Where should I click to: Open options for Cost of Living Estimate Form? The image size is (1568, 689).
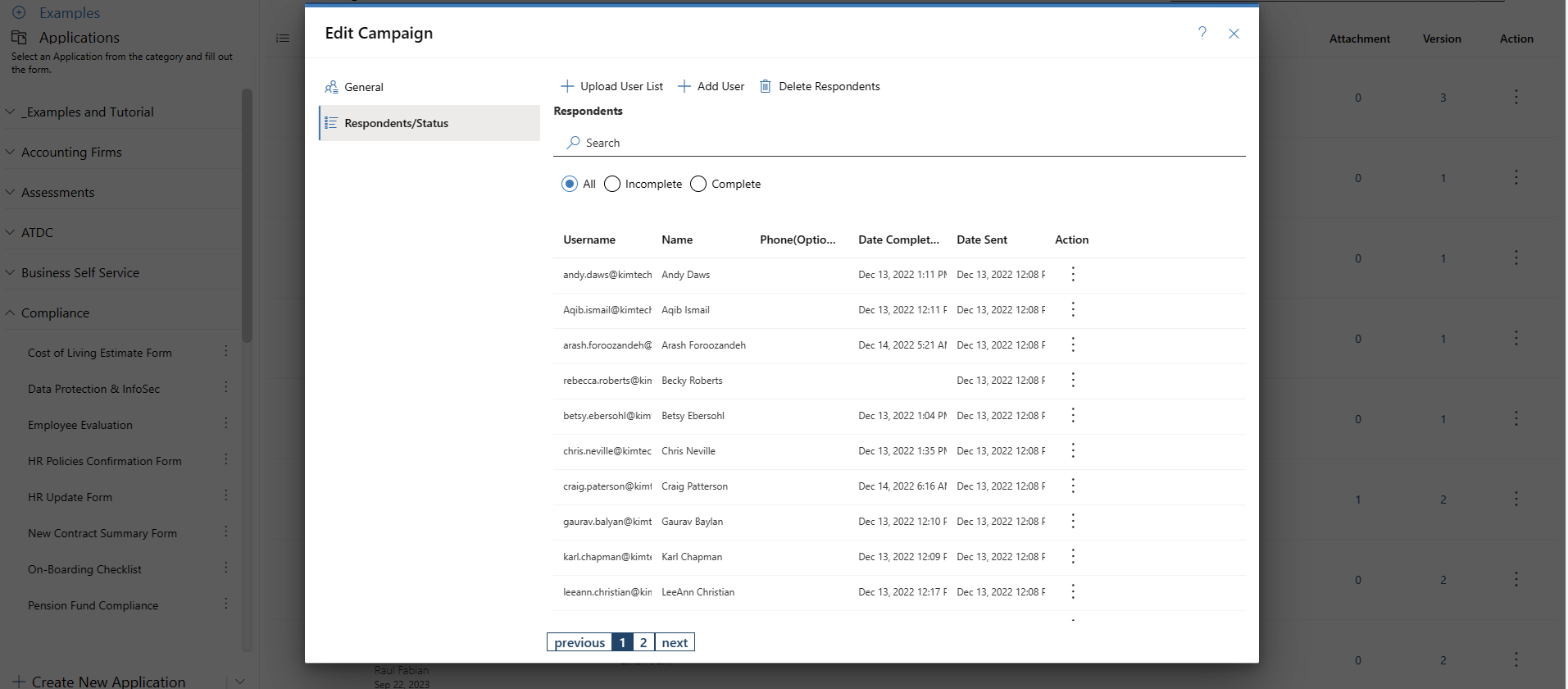coord(226,351)
